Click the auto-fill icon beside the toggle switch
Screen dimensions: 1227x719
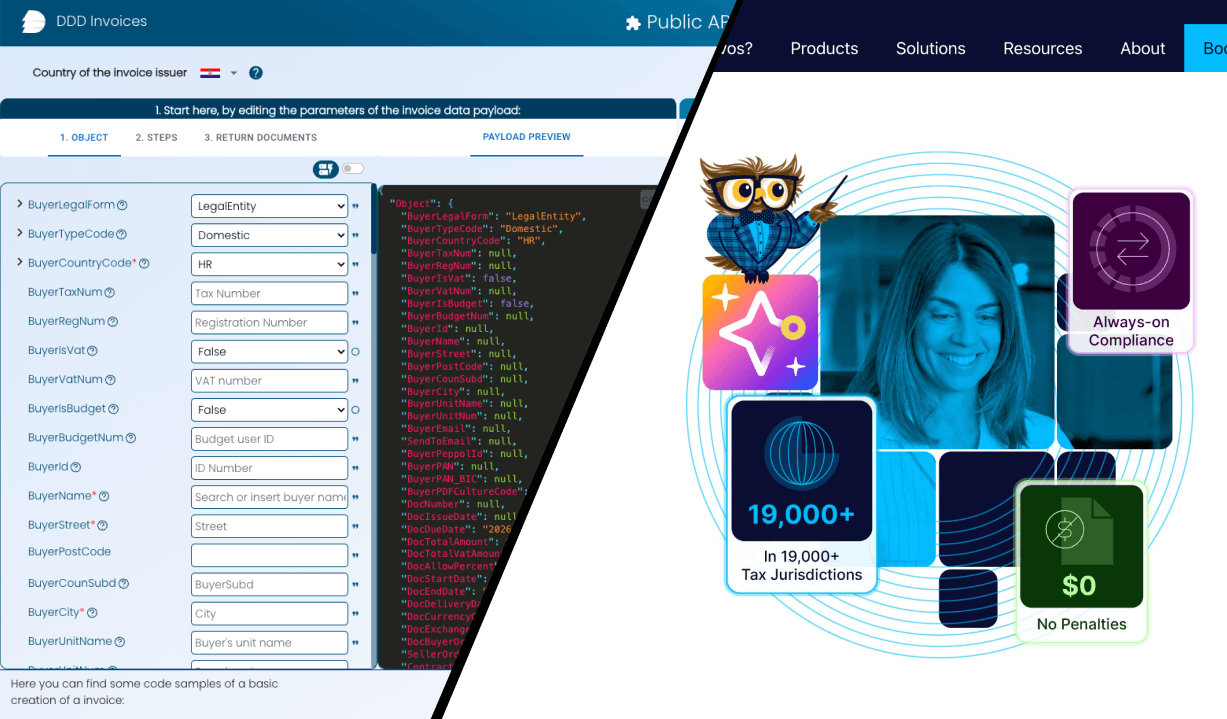click(x=325, y=169)
